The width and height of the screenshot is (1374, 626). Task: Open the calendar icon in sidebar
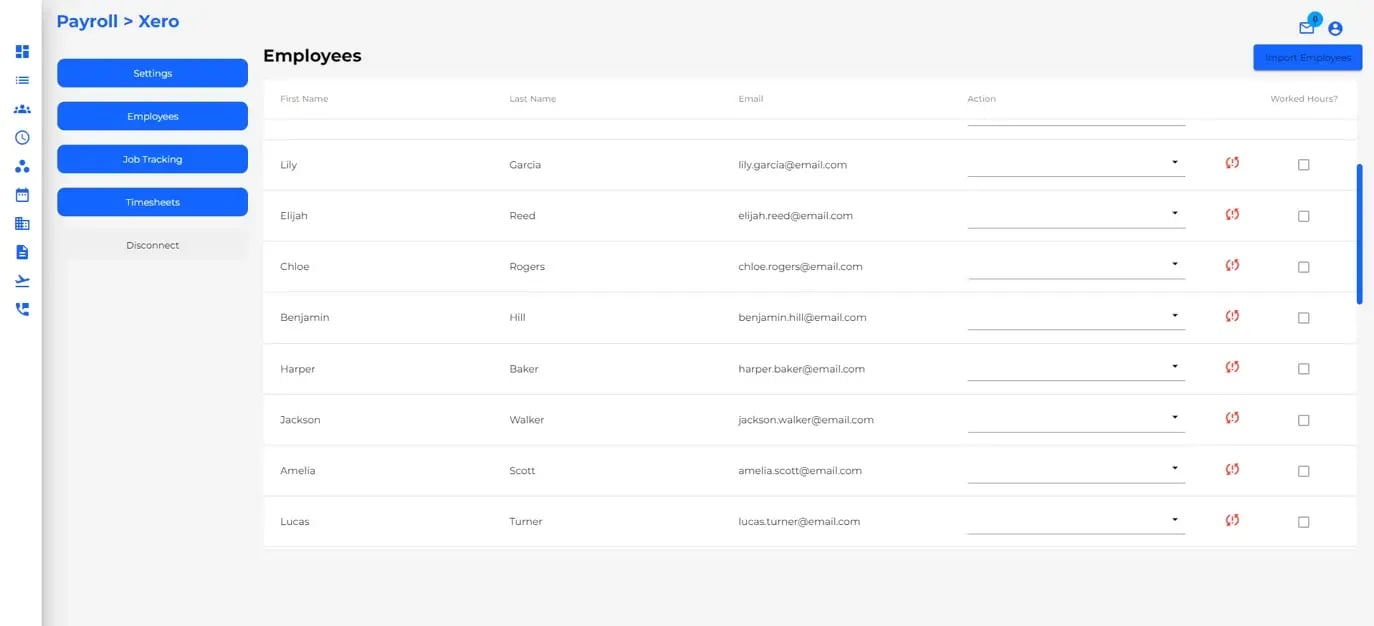click(x=22, y=195)
